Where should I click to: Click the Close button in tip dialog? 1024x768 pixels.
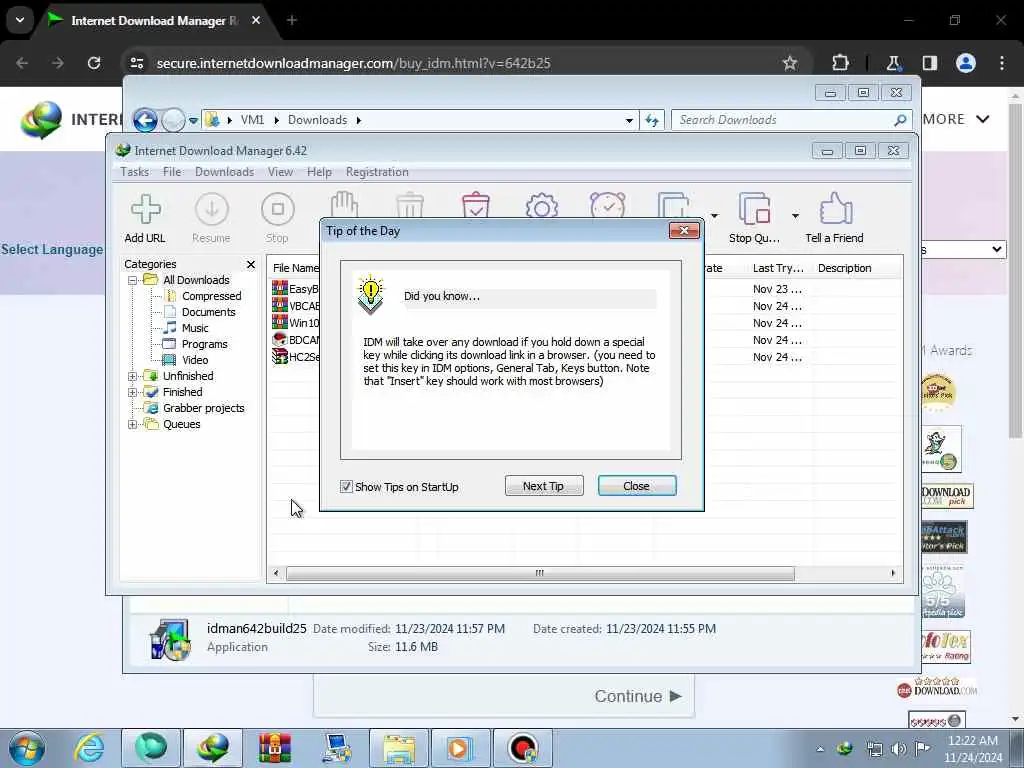point(637,486)
